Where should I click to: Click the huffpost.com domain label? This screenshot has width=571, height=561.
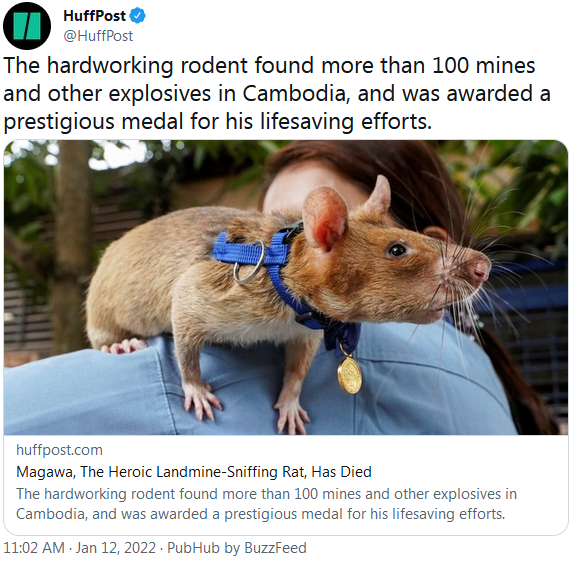[59, 450]
